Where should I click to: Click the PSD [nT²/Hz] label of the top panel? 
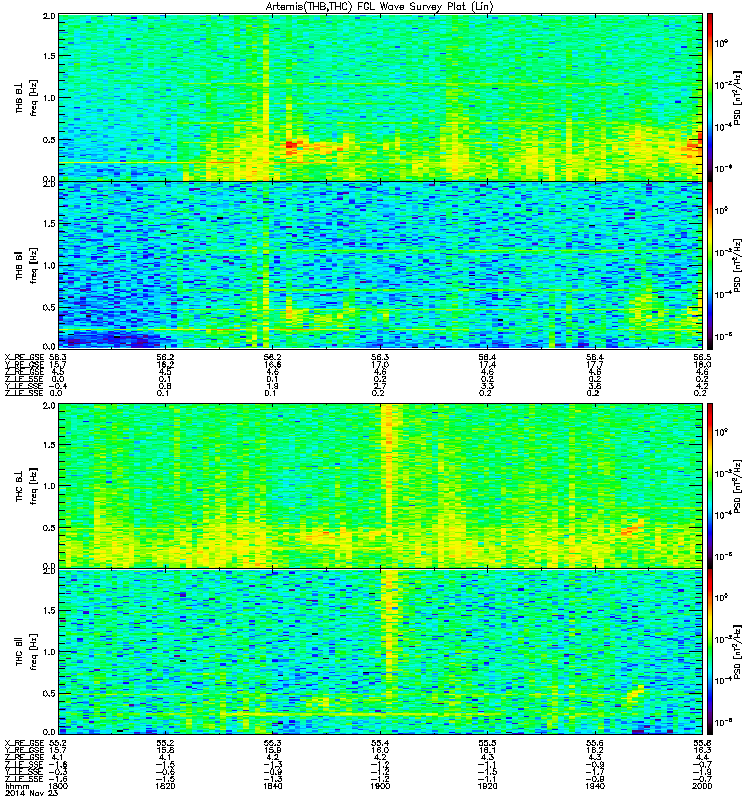[737, 98]
